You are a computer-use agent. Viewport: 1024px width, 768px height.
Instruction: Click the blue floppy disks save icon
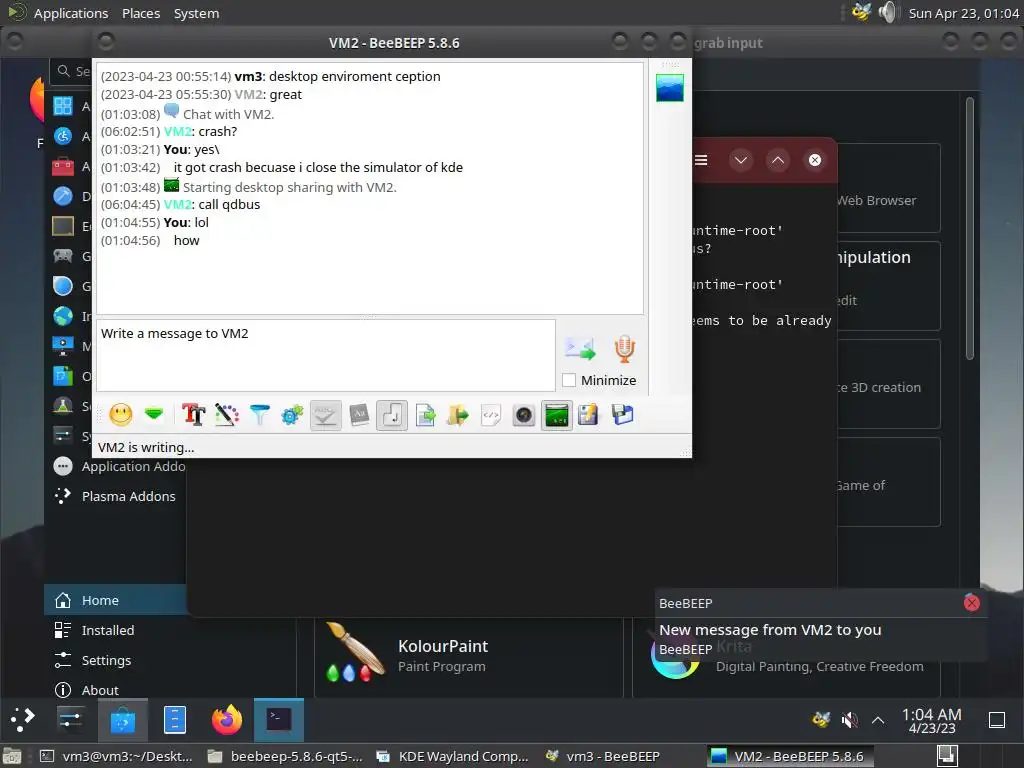click(622, 415)
